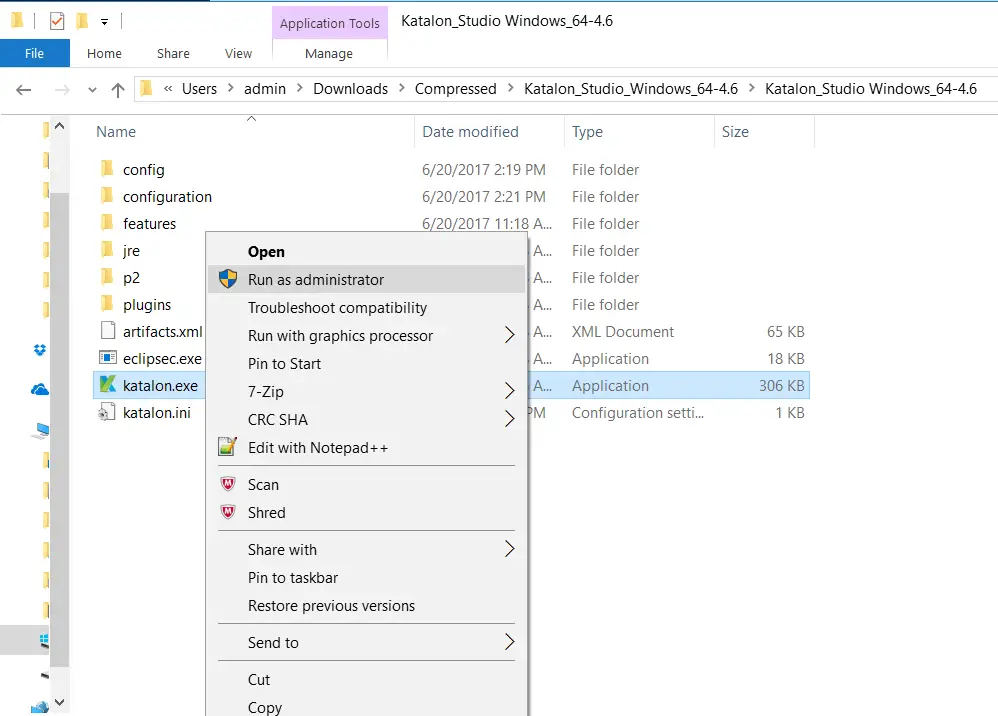Select Cut from the context menu
The width and height of the screenshot is (998, 716).
(x=367, y=679)
